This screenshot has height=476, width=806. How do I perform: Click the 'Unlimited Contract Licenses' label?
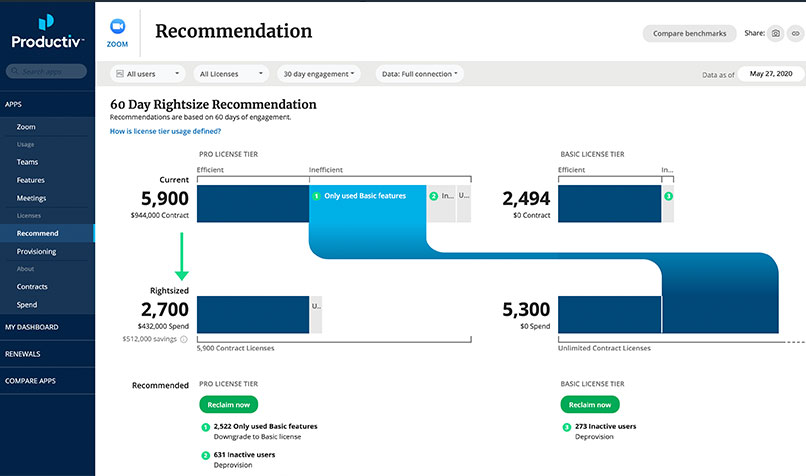pos(604,349)
